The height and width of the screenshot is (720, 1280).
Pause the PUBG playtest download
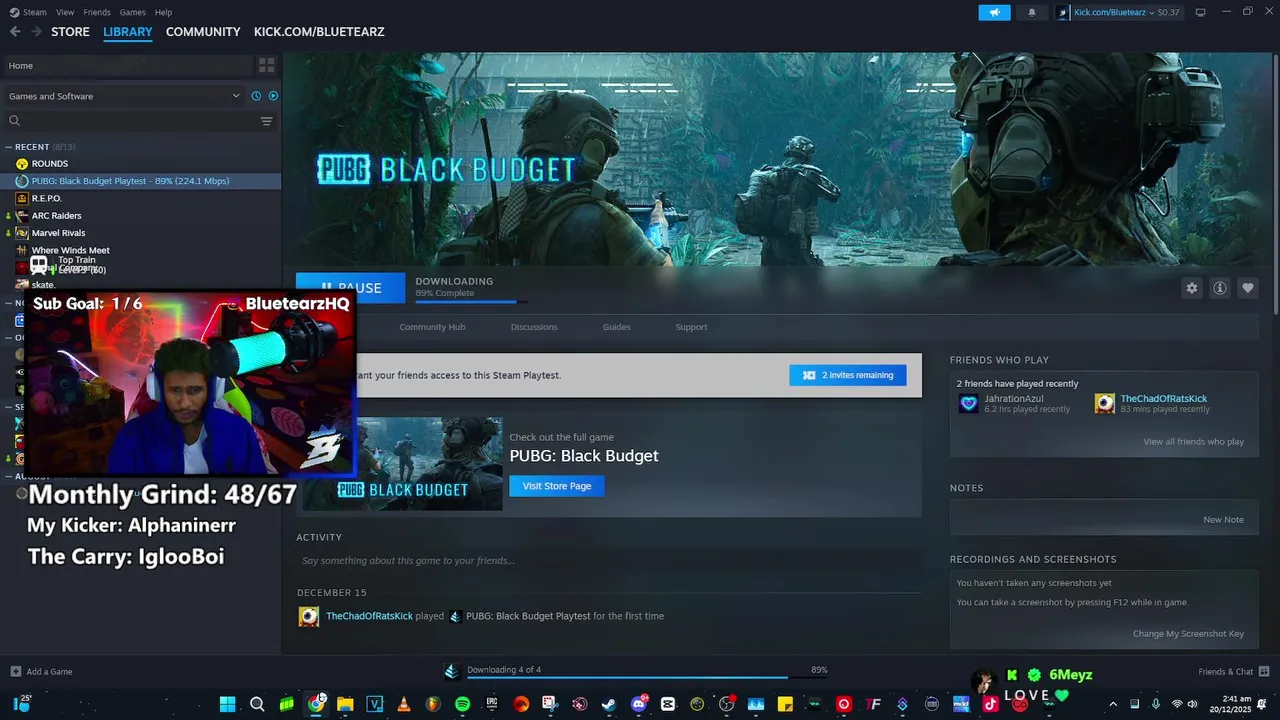point(351,288)
